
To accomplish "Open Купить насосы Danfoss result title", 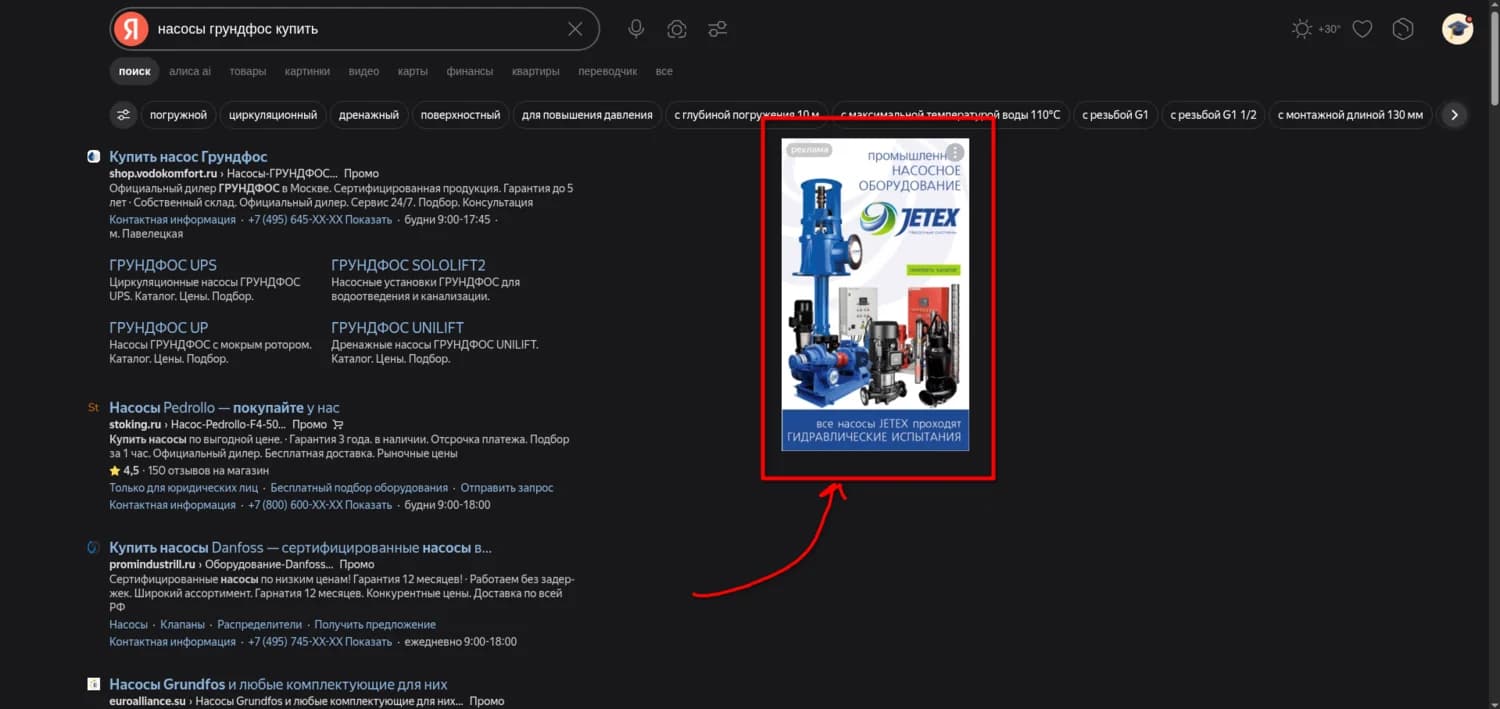I will click(300, 548).
